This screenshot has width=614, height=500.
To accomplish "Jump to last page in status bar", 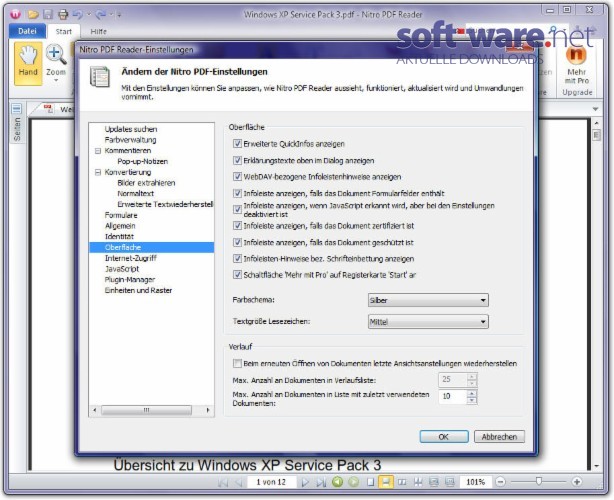I will 321,482.
